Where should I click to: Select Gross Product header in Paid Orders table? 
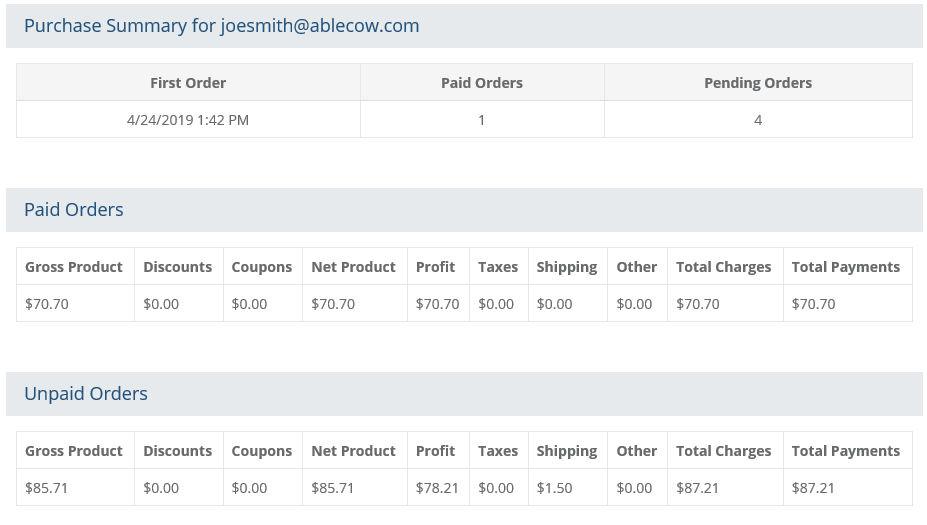(x=74, y=267)
